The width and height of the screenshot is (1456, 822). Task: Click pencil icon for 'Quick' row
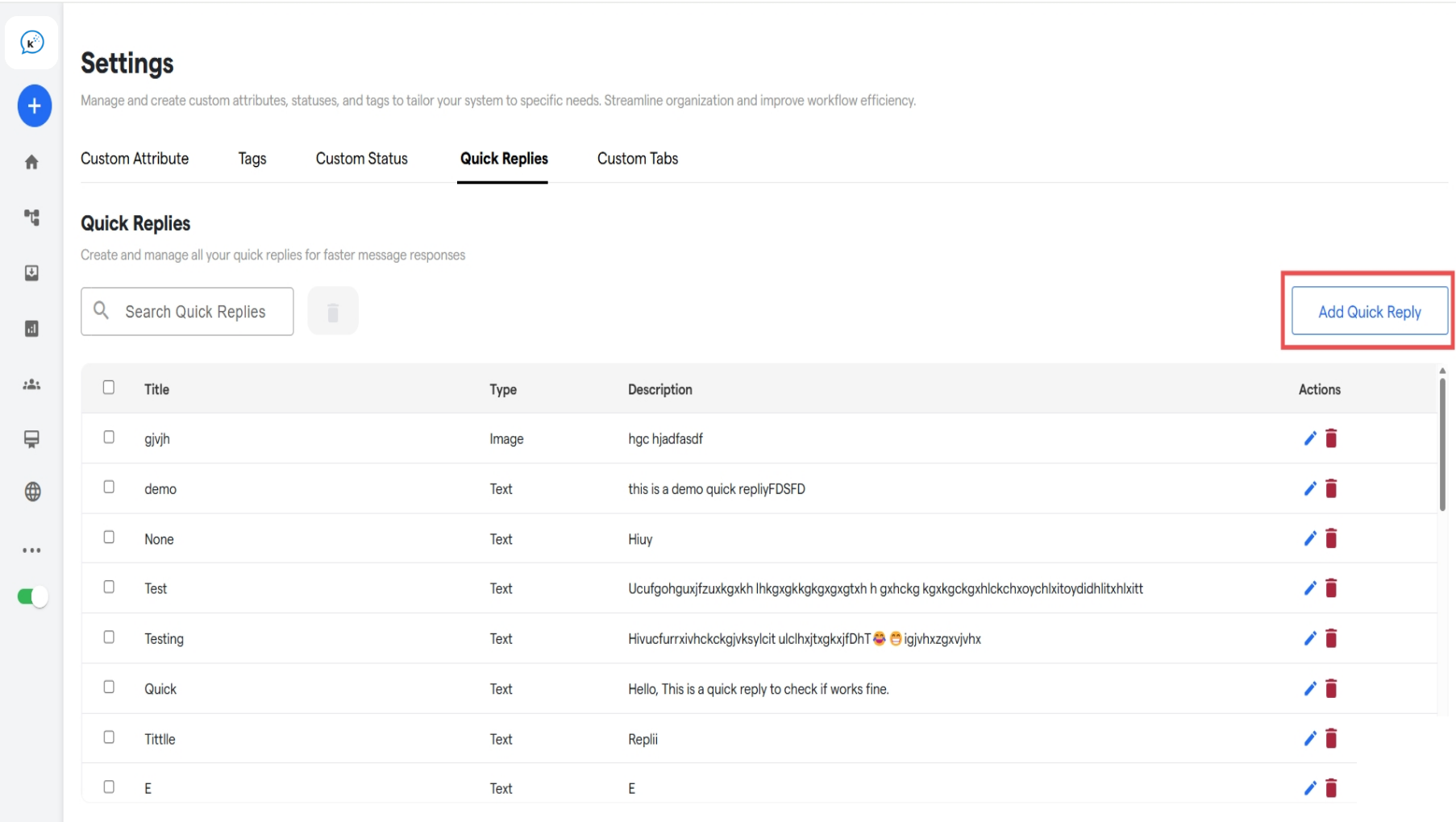[1309, 689]
